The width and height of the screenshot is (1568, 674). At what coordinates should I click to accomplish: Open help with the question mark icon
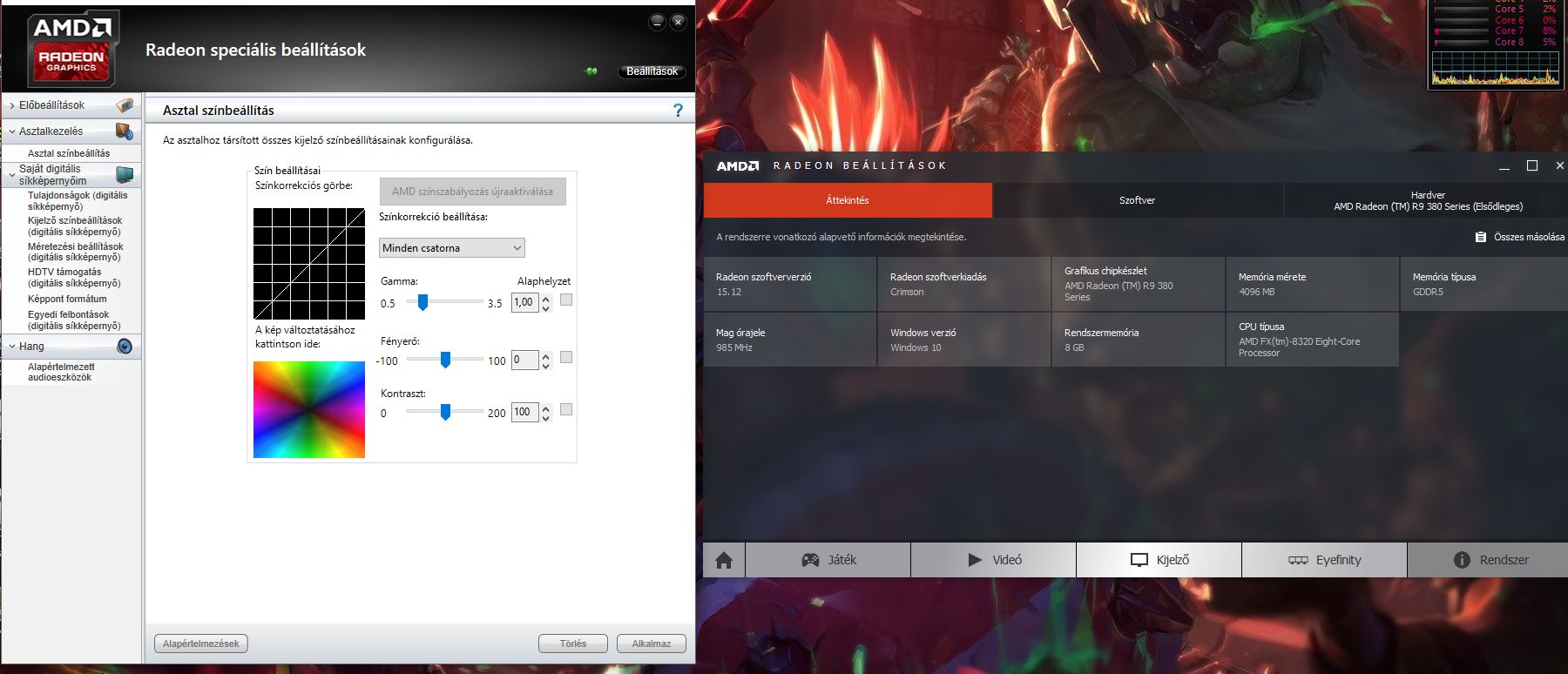(x=678, y=110)
